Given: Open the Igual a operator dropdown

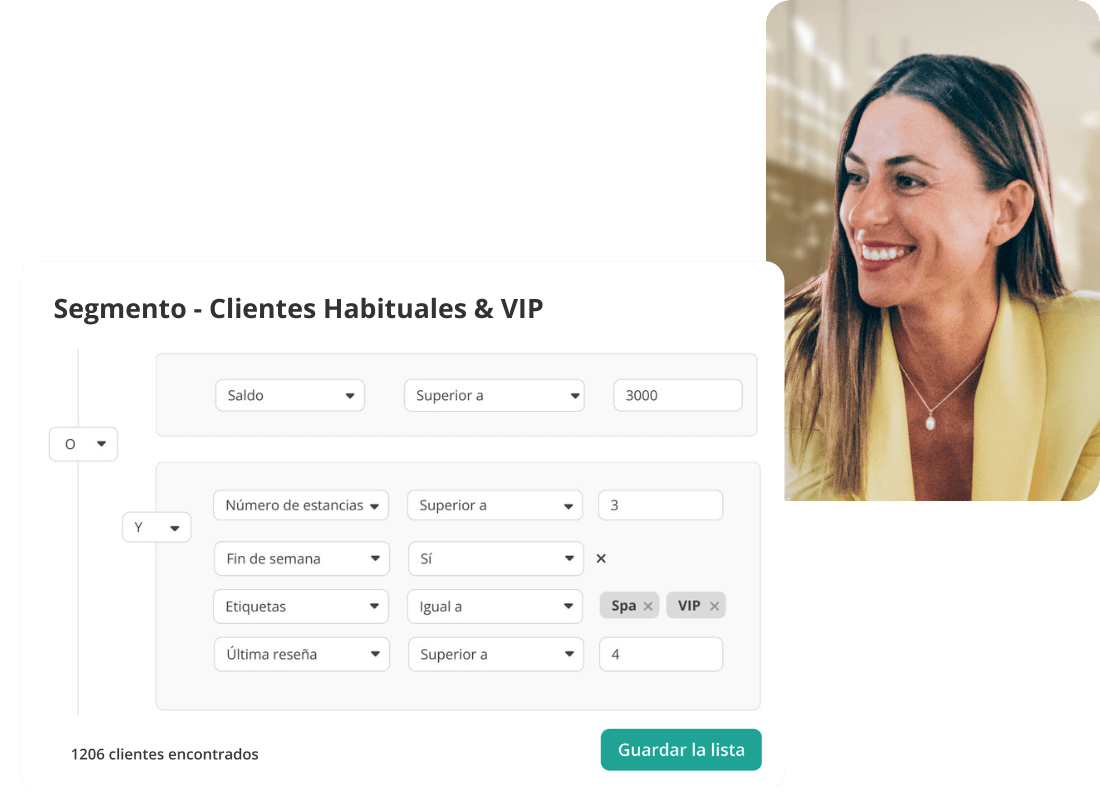Looking at the screenshot, I should point(495,606).
